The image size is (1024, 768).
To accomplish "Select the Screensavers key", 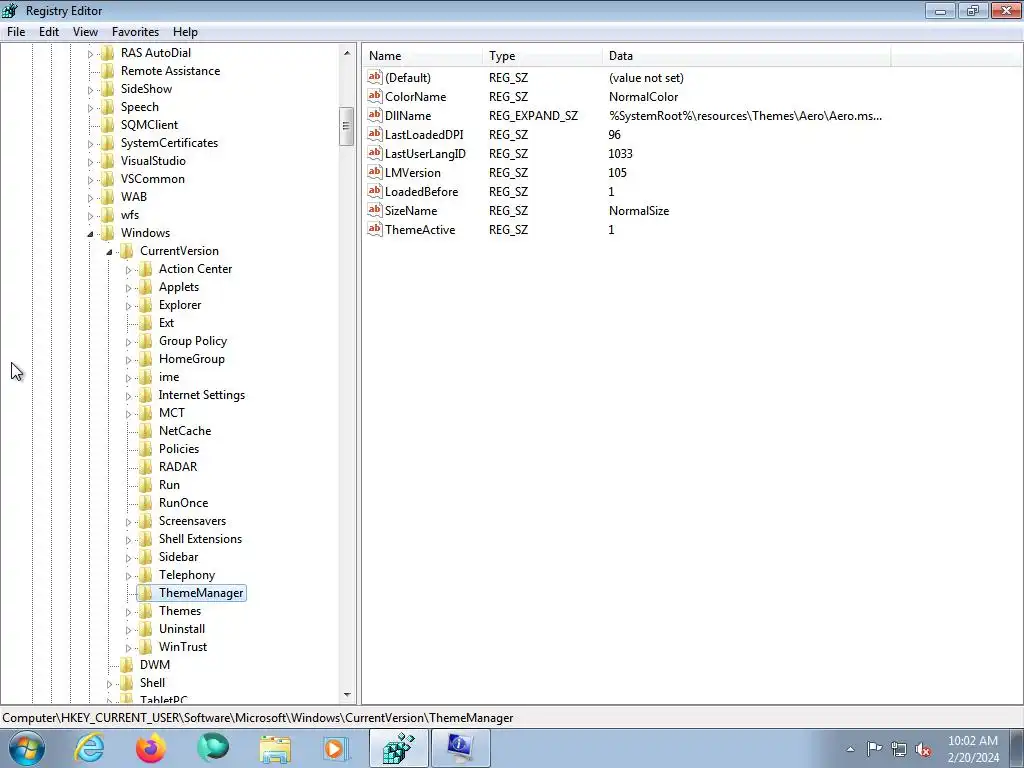I will [x=192, y=520].
